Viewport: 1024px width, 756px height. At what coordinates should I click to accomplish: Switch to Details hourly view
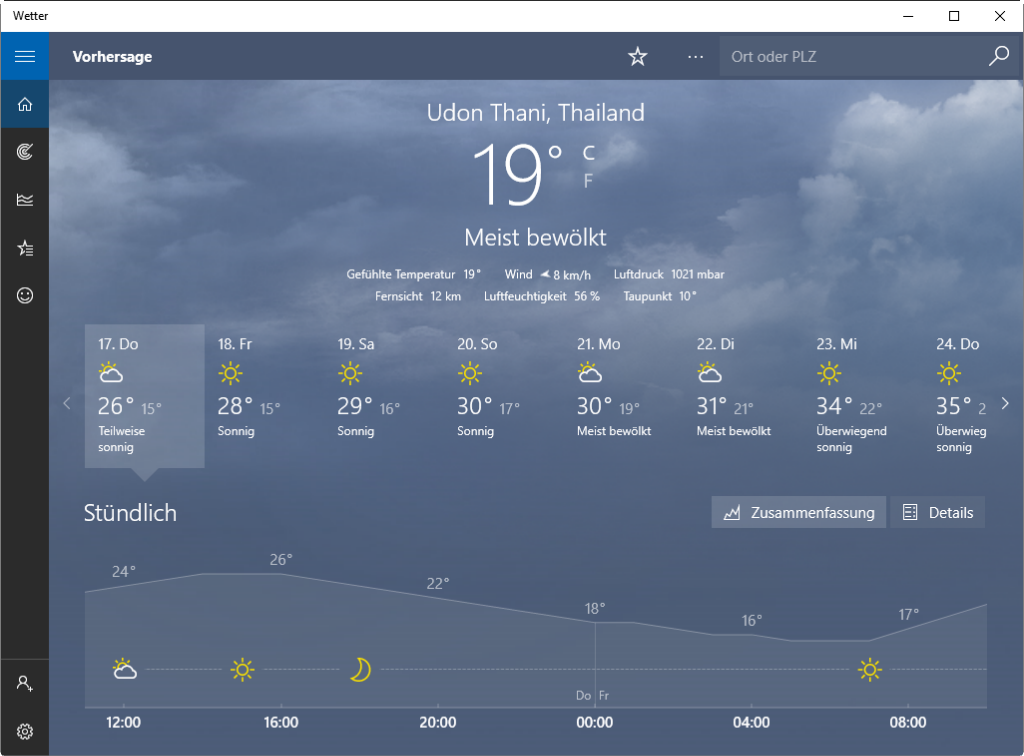(x=937, y=512)
